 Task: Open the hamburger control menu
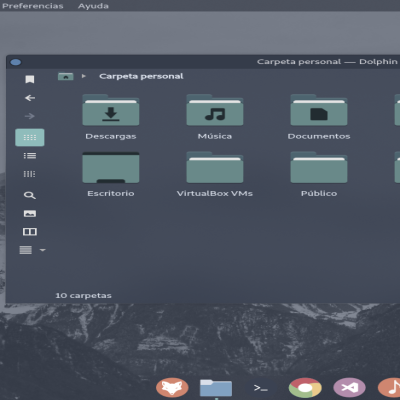pos(26,250)
